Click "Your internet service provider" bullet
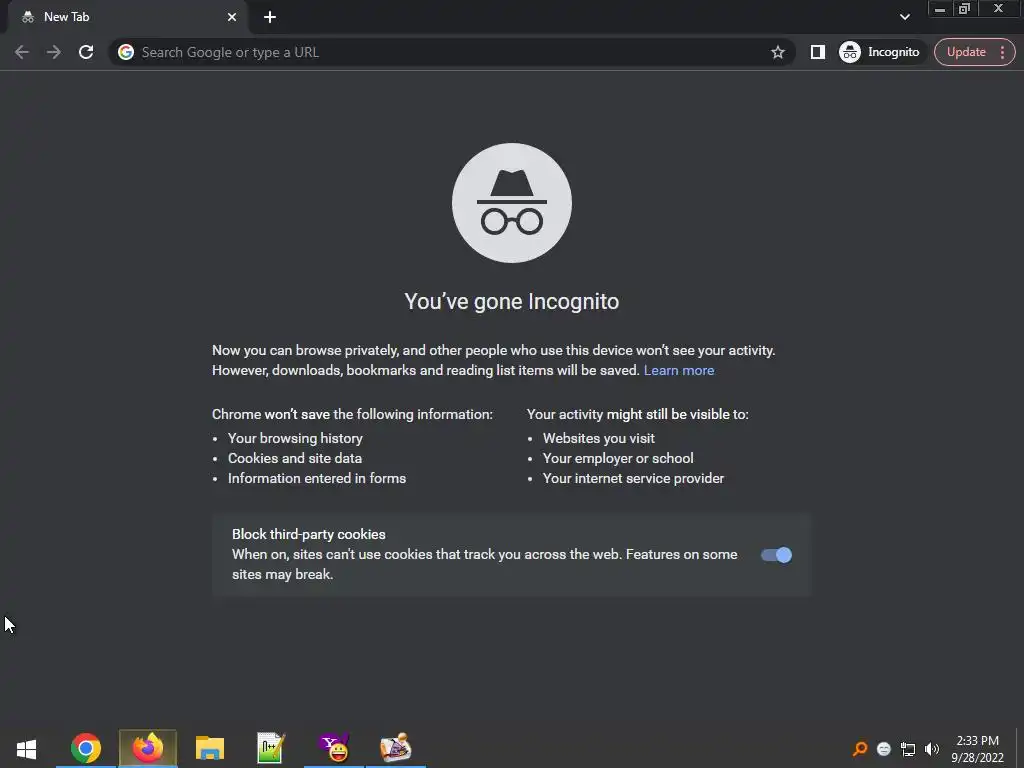This screenshot has height=768, width=1024. pyautogui.click(x=633, y=479)
